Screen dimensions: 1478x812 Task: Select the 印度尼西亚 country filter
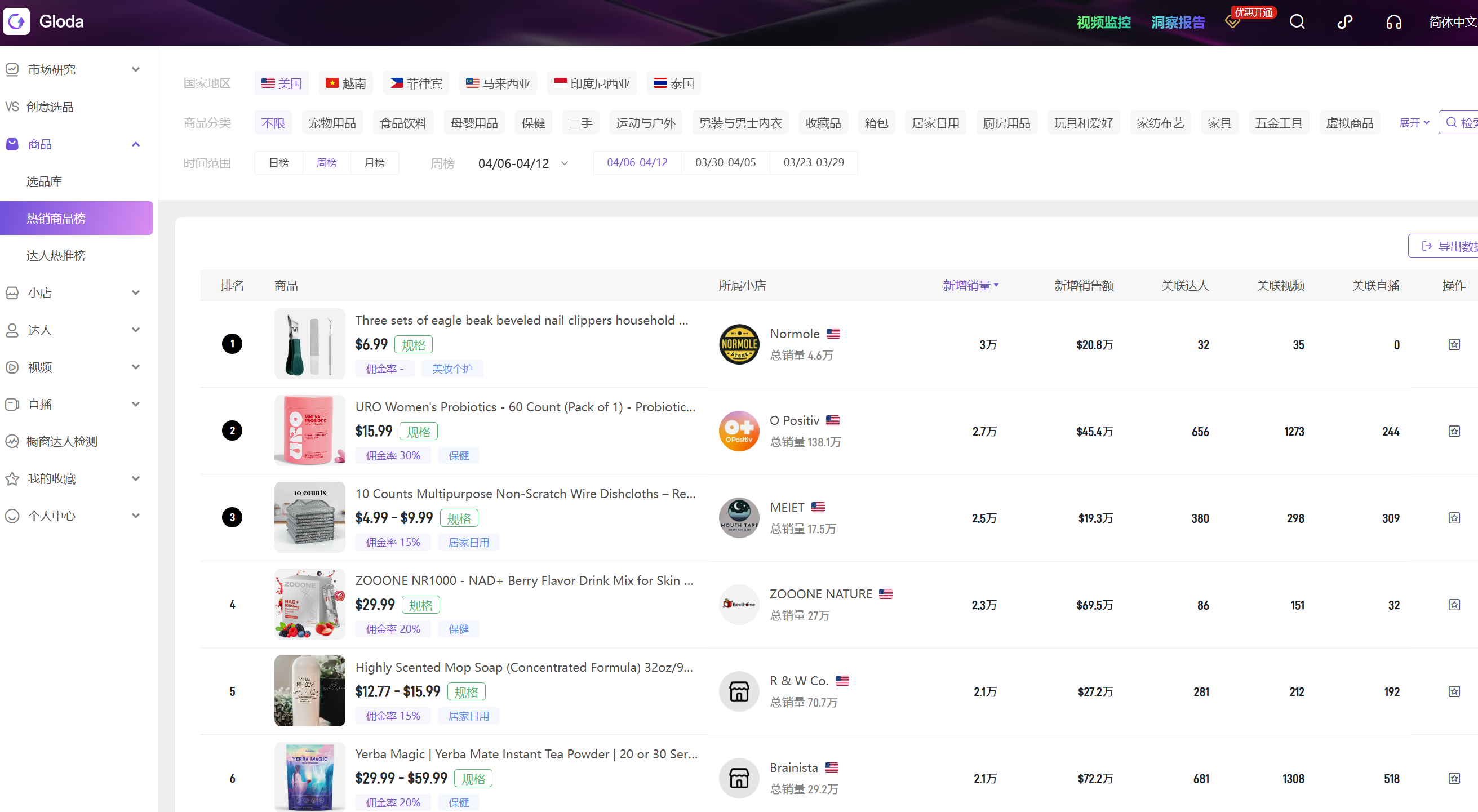(x=592, y=83)
